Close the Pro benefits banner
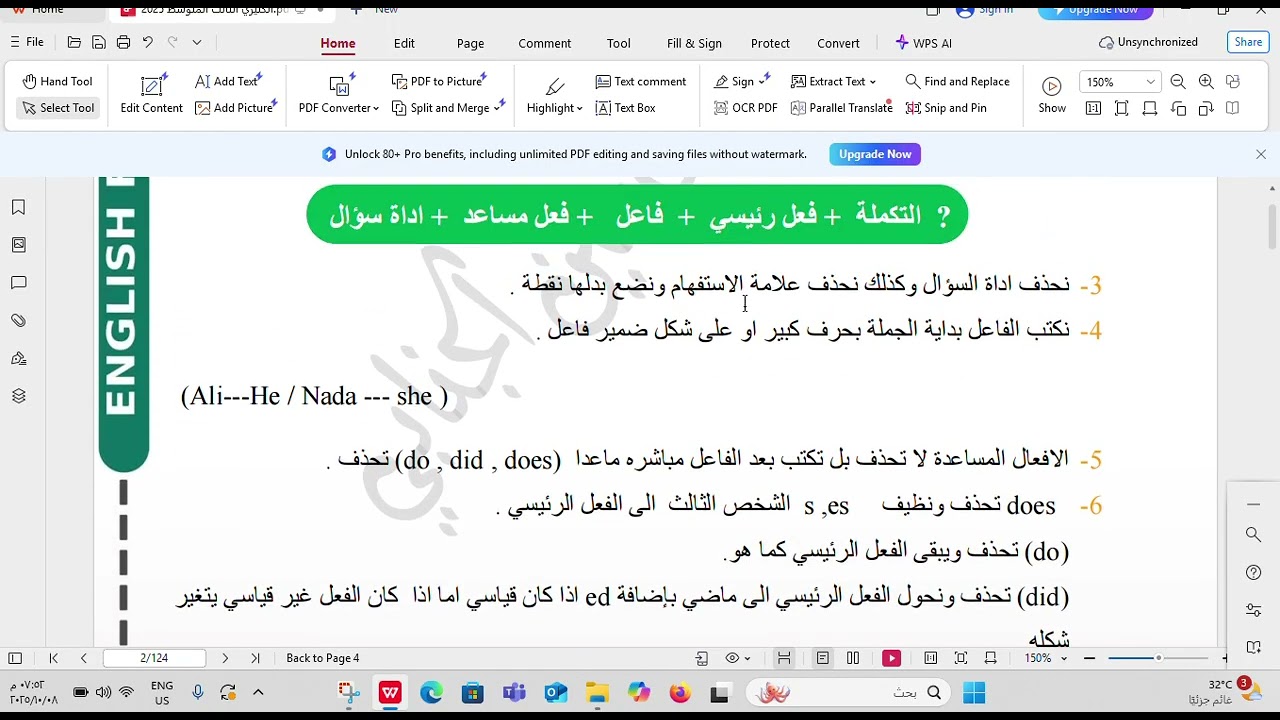 (1261, 154)
